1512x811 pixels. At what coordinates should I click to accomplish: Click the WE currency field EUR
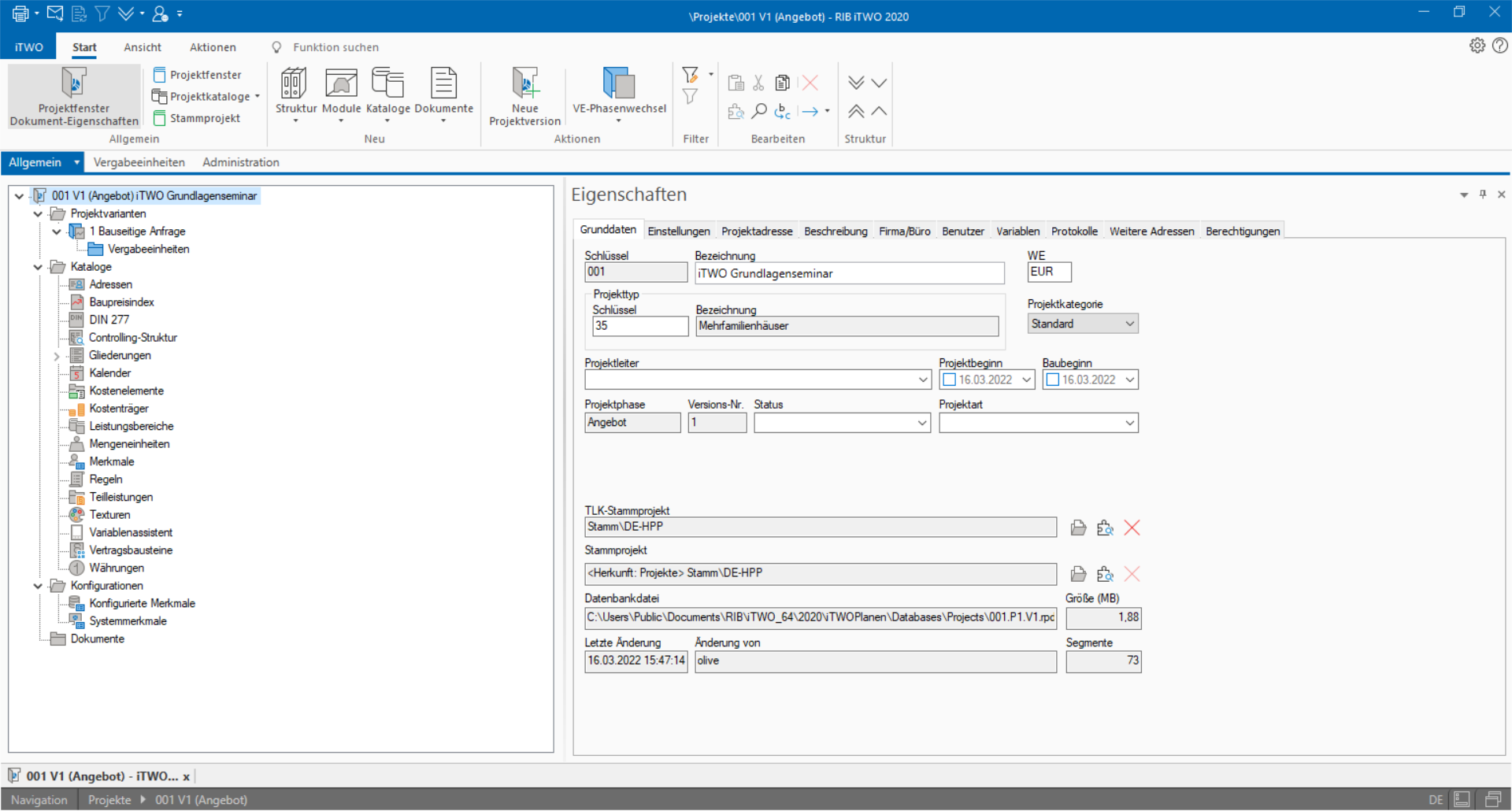tap(1049, 272)
